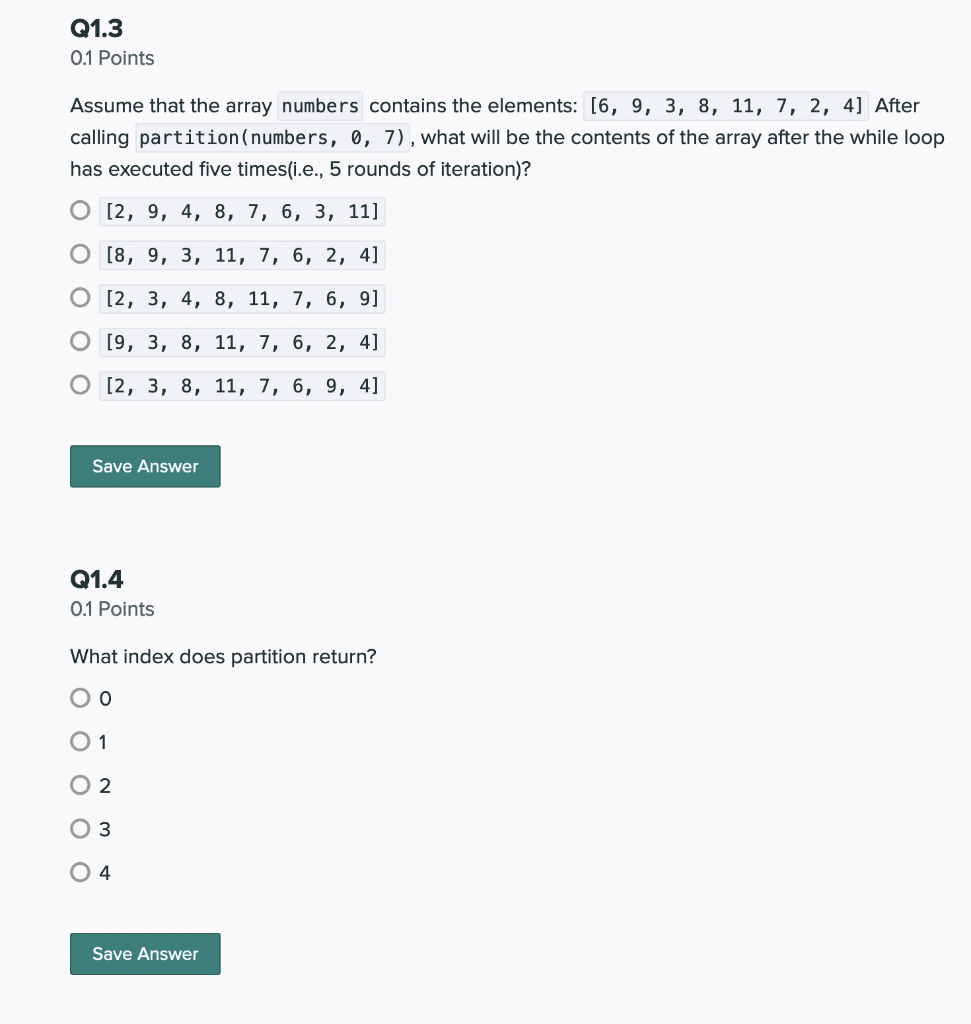Select answer option [2, 3, 4, 8, 11, 7, 6, 9]
Image resolution: width=971 pixels, height=1024 pixels.
pos(79,296)
